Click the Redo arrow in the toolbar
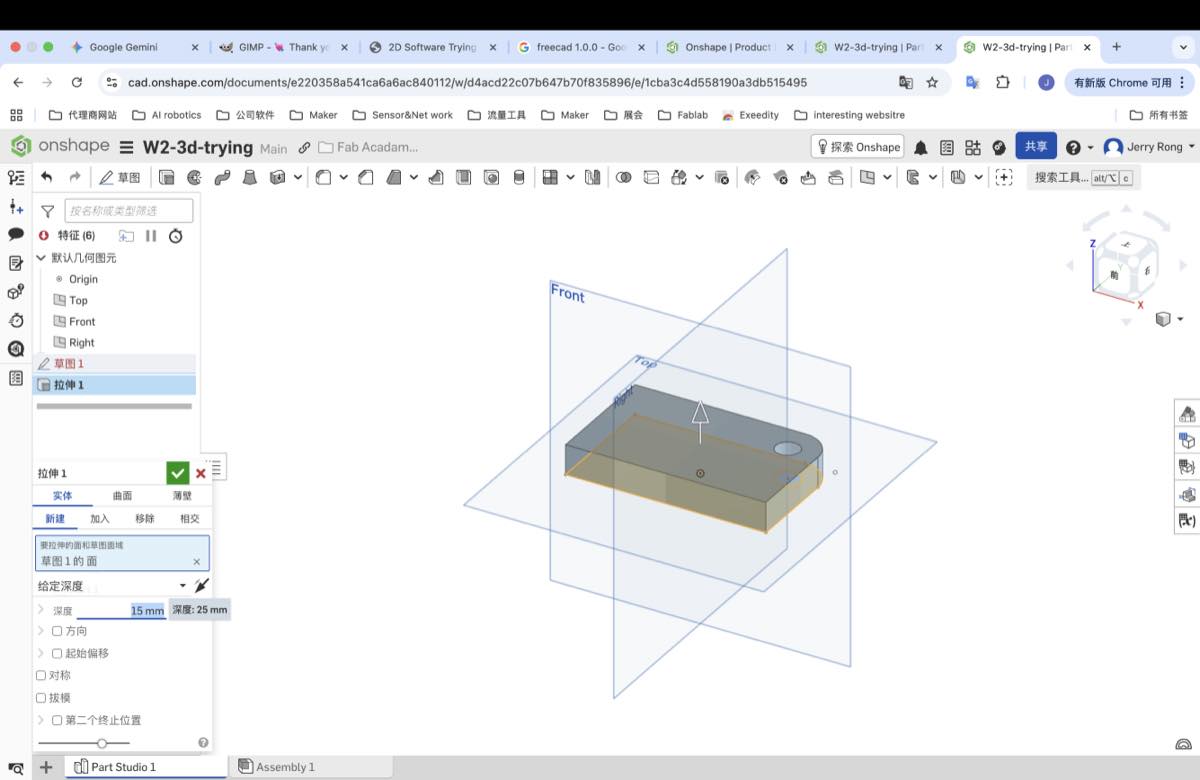Screen dimensions: 1200x780 [74, 177]
